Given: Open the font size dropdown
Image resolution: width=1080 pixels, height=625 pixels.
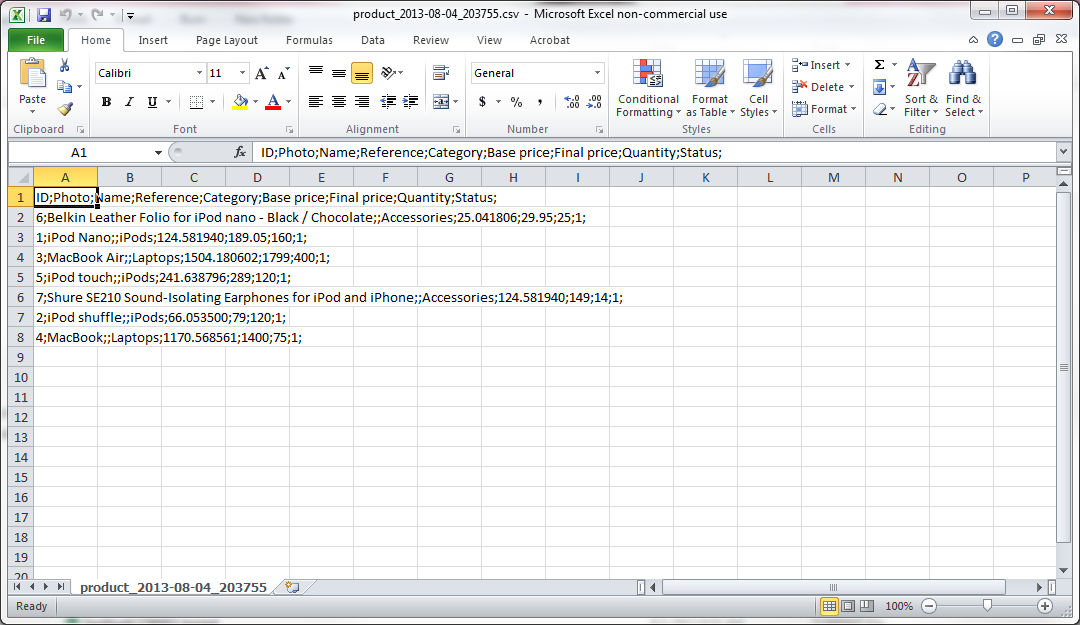Looking at the screenshot, I should [x=242, y=73].
